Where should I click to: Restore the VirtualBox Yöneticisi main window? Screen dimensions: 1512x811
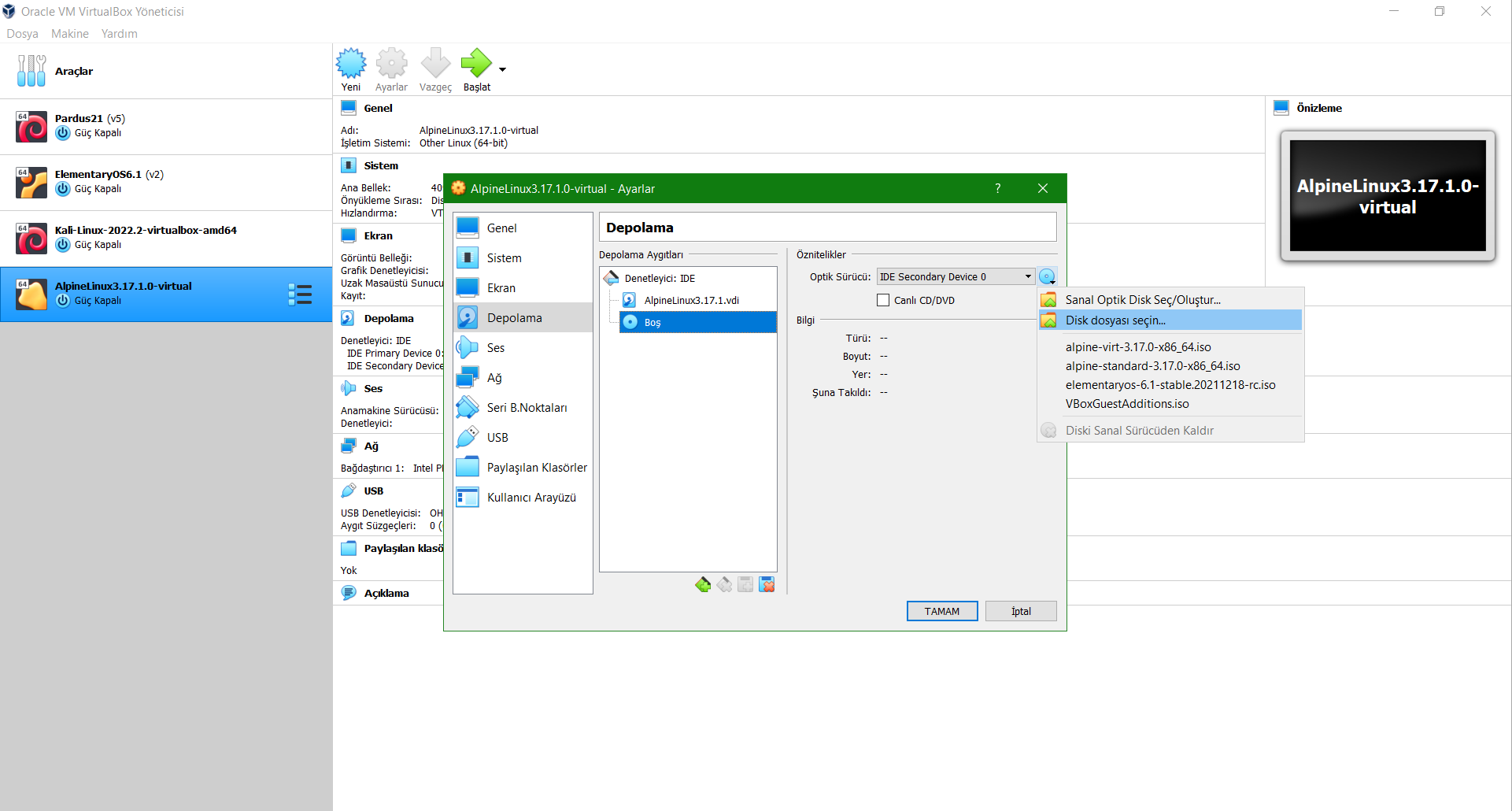click(1440, 11)
